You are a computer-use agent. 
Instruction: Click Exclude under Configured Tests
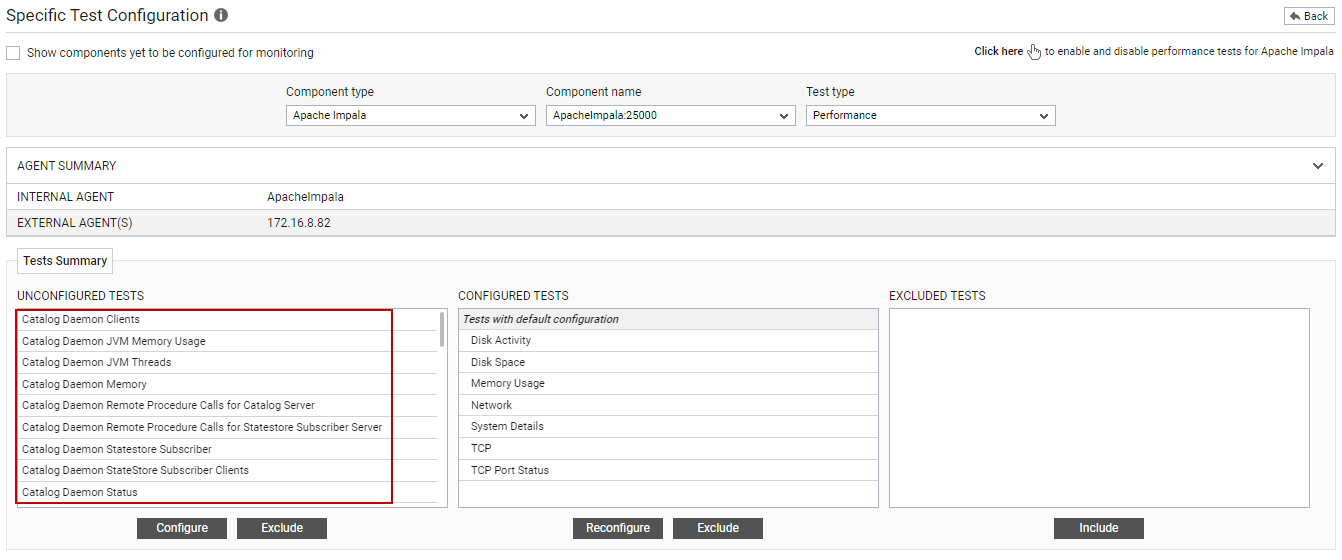click(718, 528)
